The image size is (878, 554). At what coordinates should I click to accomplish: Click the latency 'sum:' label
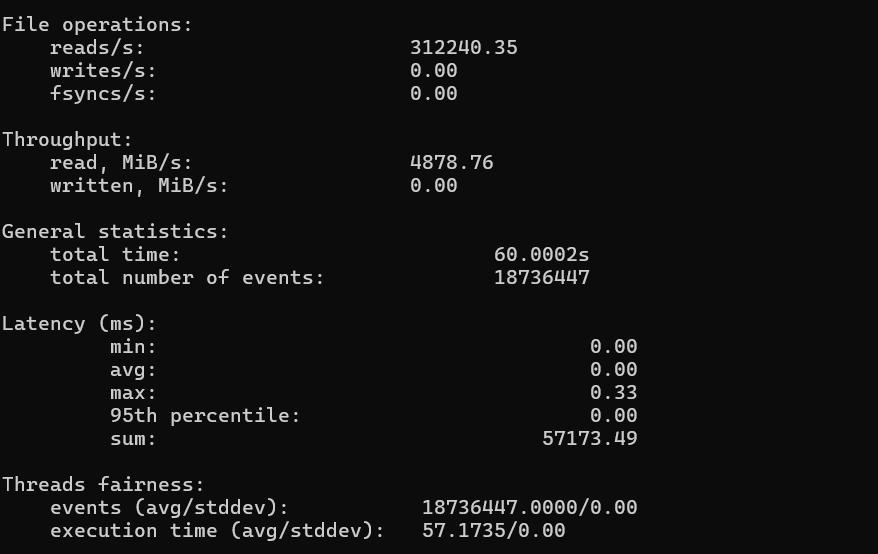pos(133,439)
